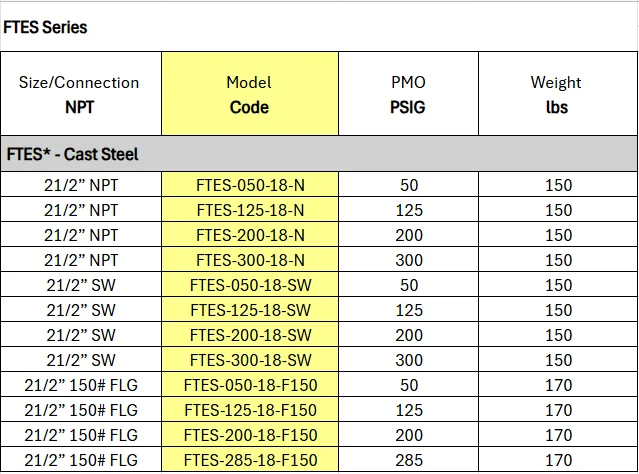This screenshot has width=639, height=474.
Task: Select the FTES* - Cast Steel section row
Action: tap(318, 155)
